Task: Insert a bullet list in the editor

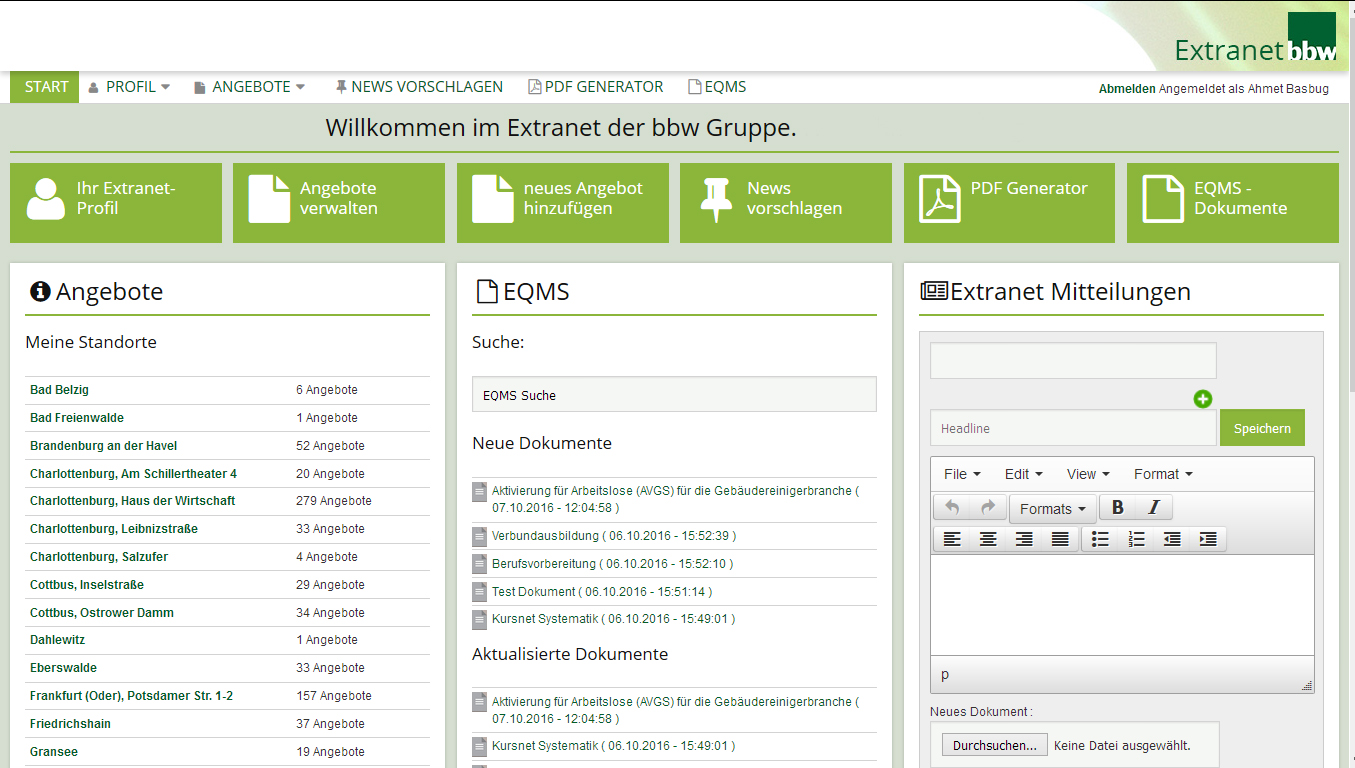Action: point(1100,539)
